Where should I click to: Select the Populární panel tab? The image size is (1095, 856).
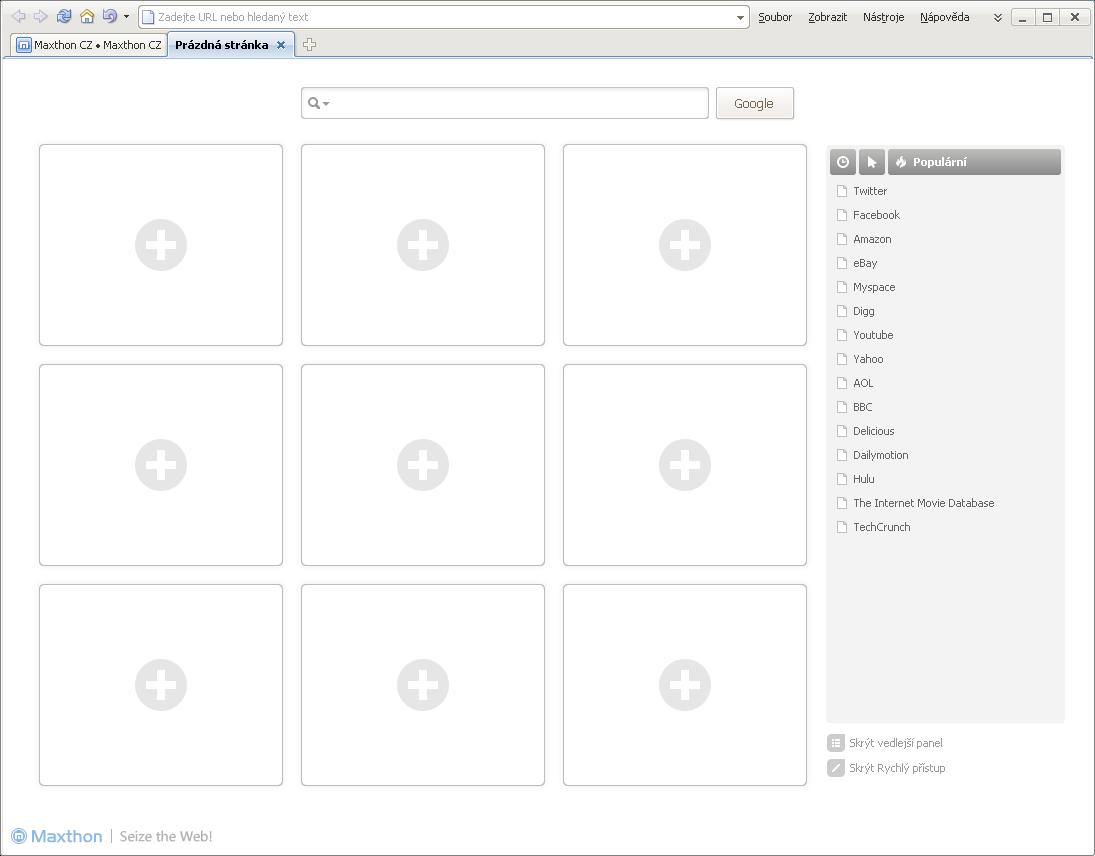tap(937, 161)
